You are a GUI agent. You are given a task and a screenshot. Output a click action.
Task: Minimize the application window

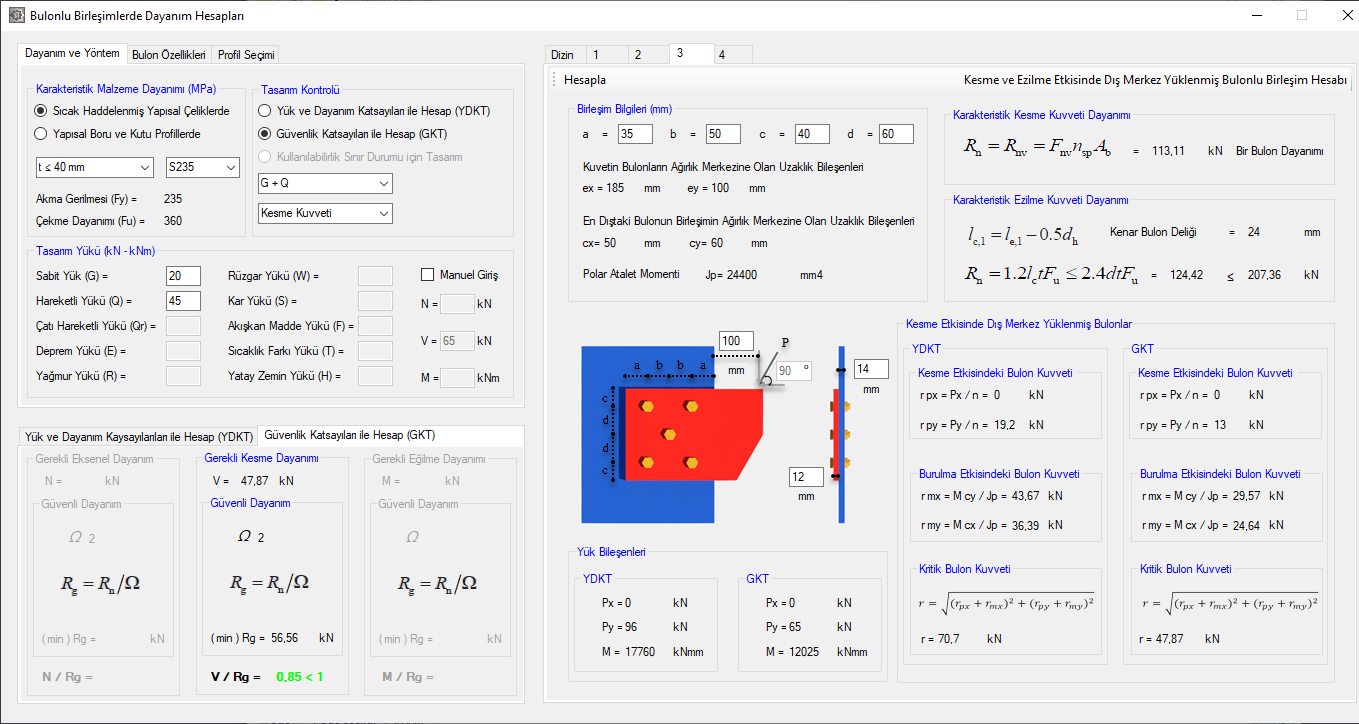pos(1257,16)
